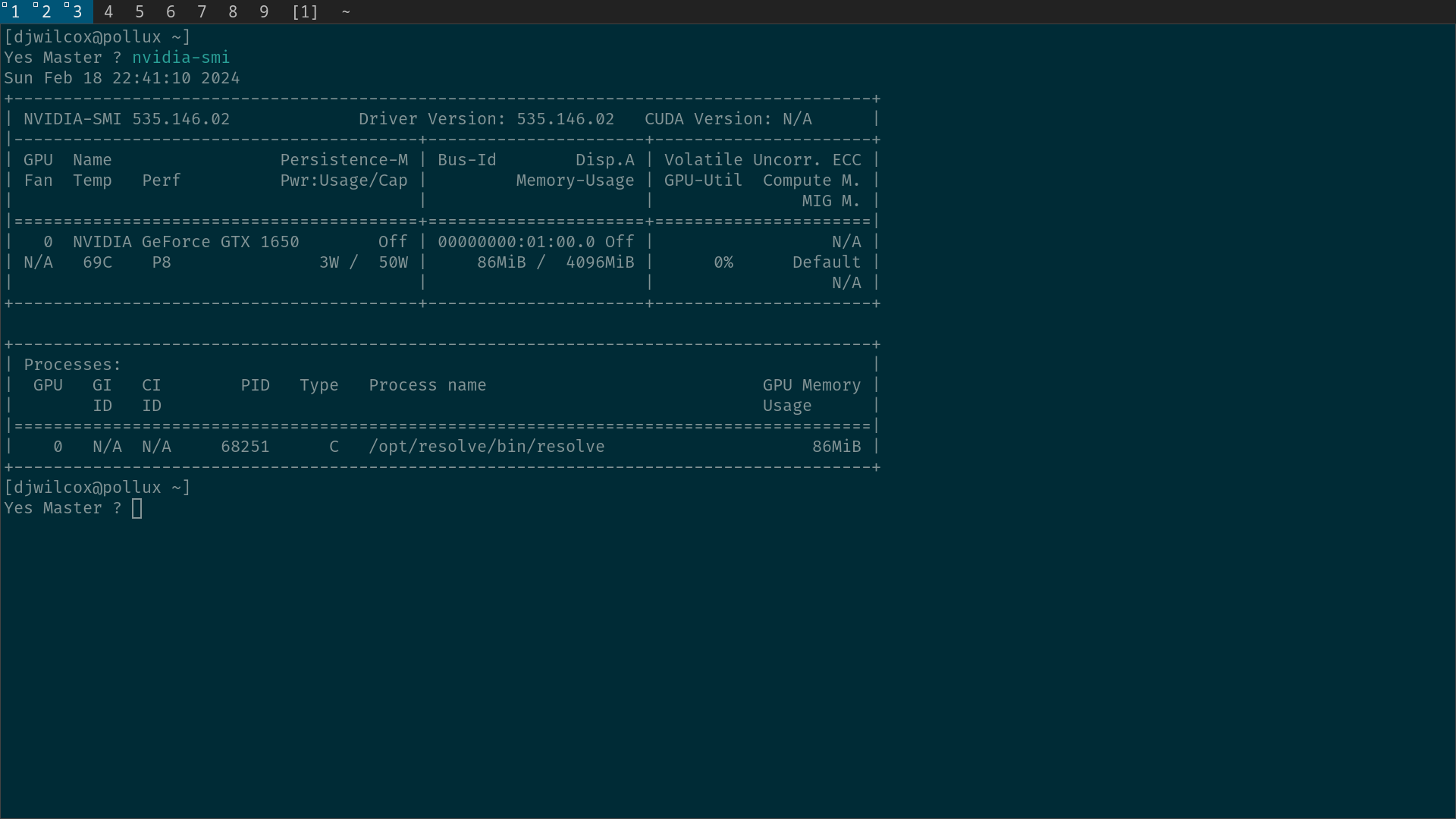Click the Disp.A column header
Viewport: 1456px width, 819px height.
tap(604, 160)
